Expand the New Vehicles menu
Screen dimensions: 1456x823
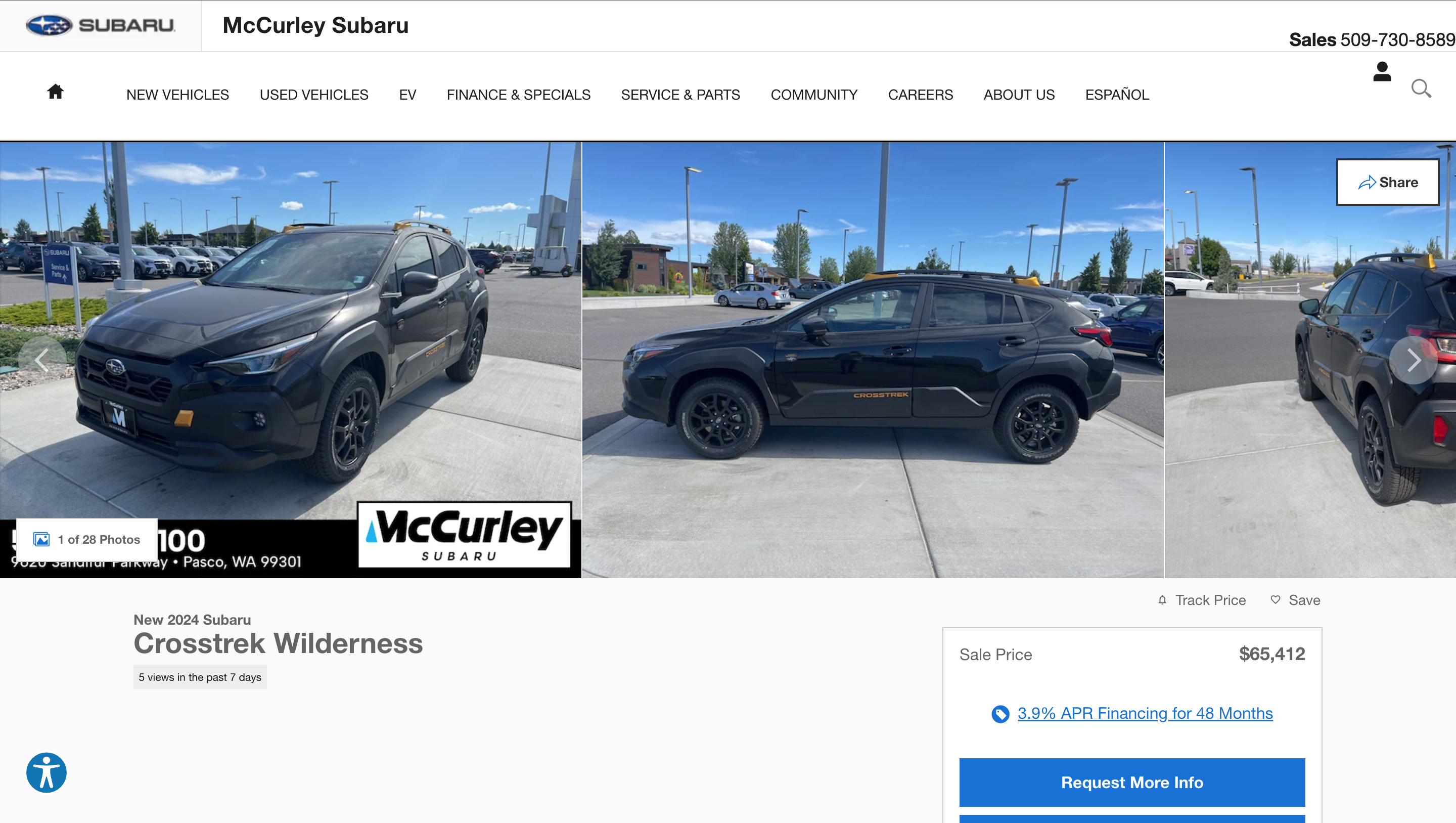[177, 95]
